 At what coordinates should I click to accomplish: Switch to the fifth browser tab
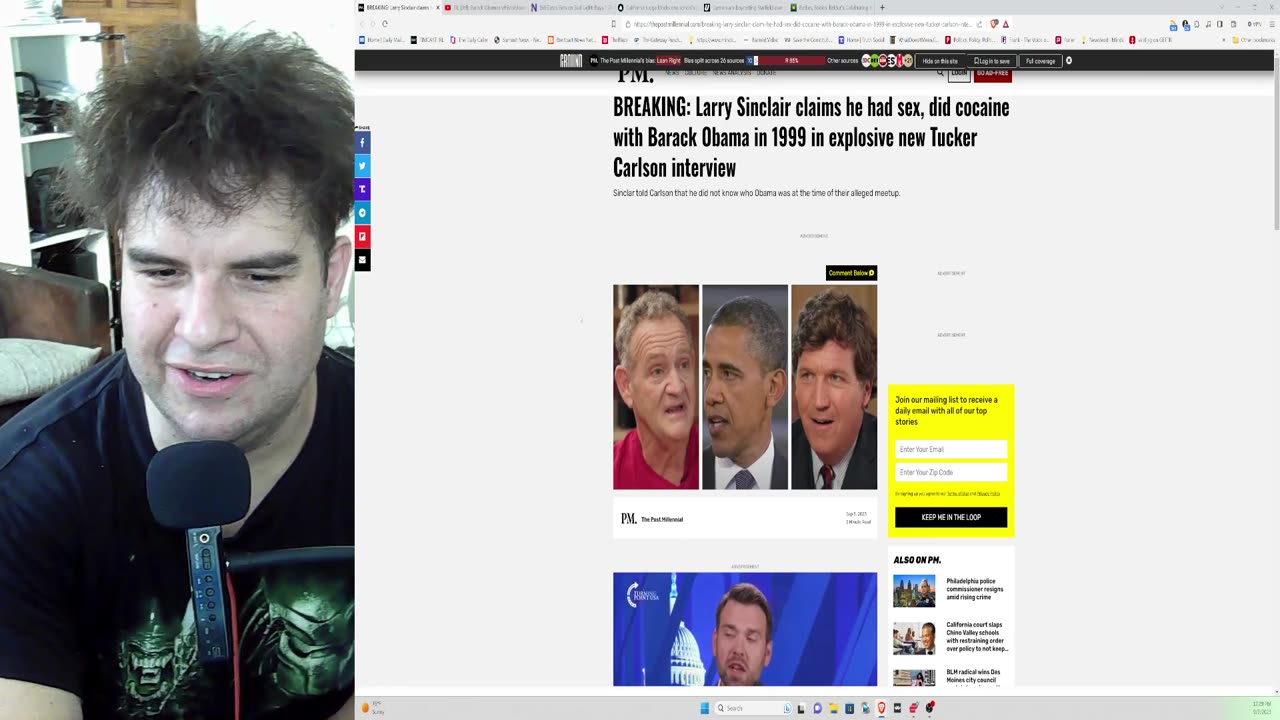click(742, 7)
